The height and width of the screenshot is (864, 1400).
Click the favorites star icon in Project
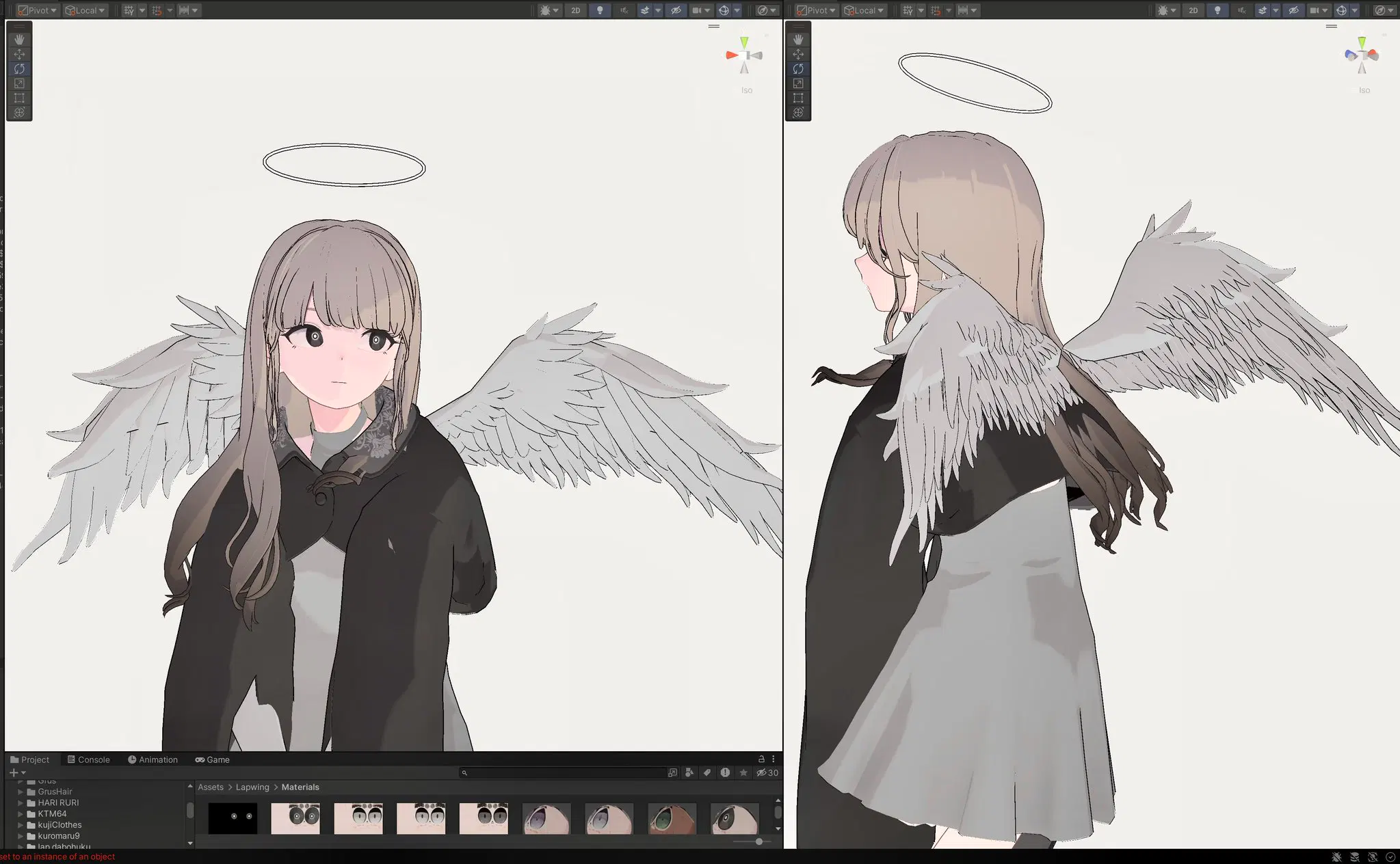click(743, 772)
